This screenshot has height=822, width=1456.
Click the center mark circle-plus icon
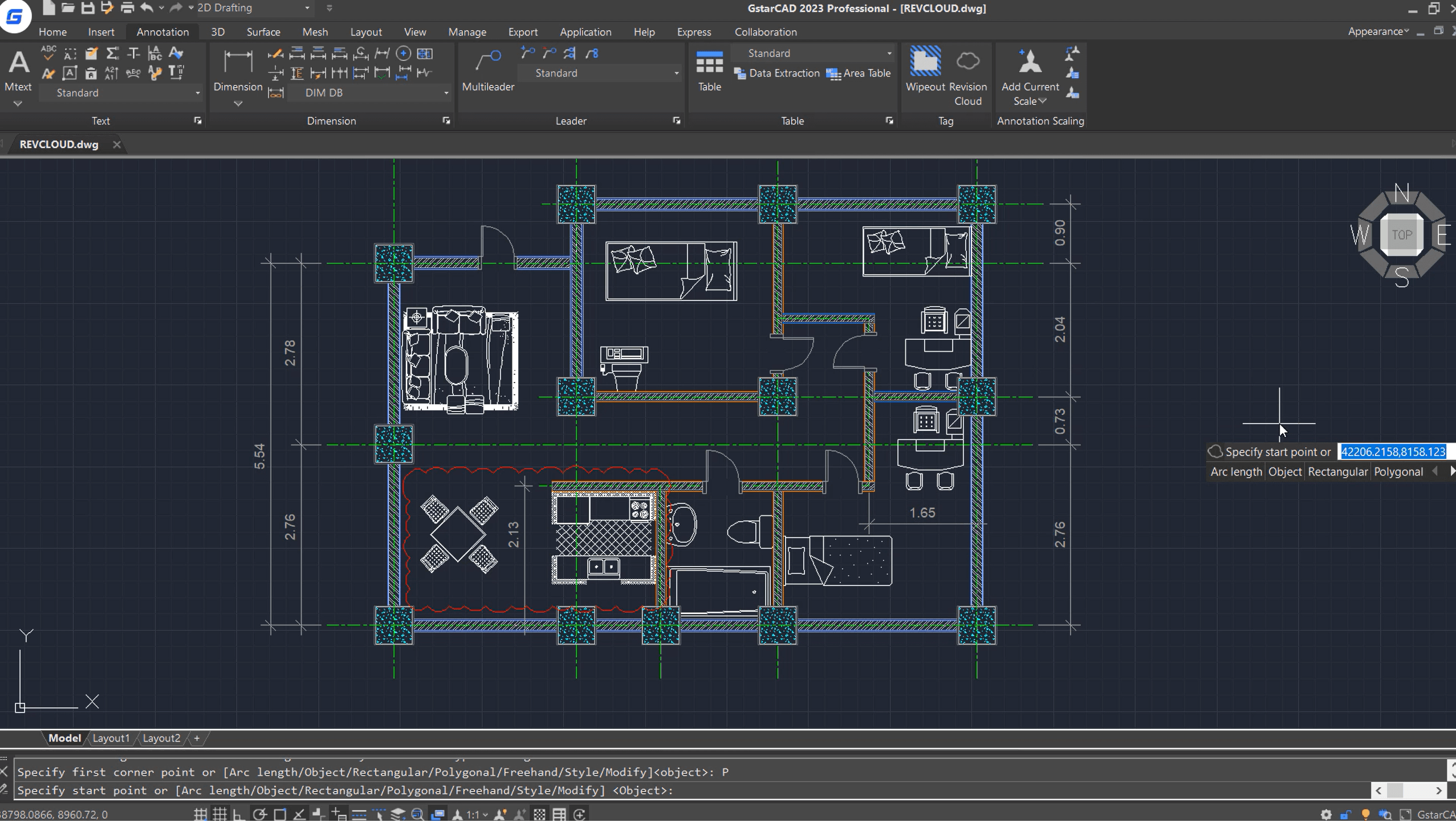click(x=403, y=54)
